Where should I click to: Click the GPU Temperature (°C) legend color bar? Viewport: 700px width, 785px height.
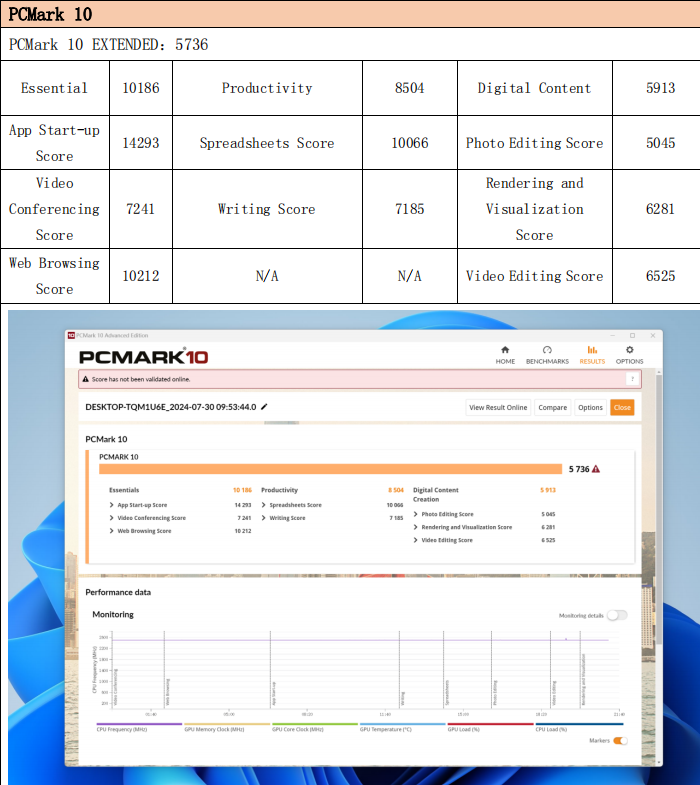tap(402, 724)
